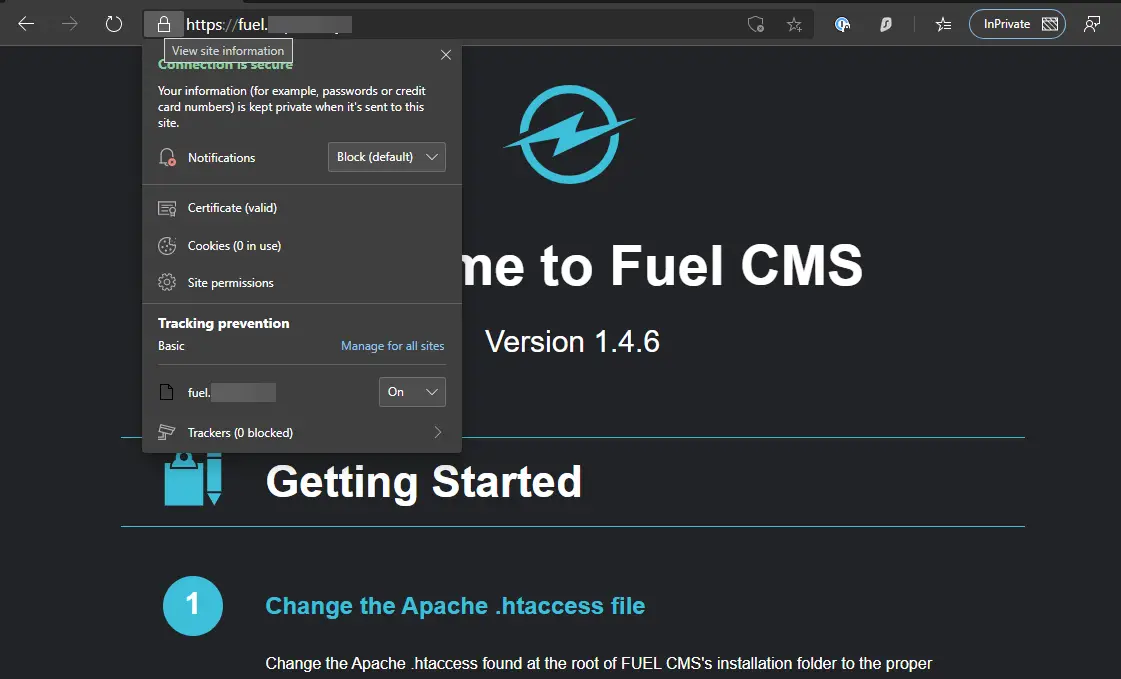Click the certificate icon in the popup
The height and width of the screenshot is (679, 1121).
[167, 208]
